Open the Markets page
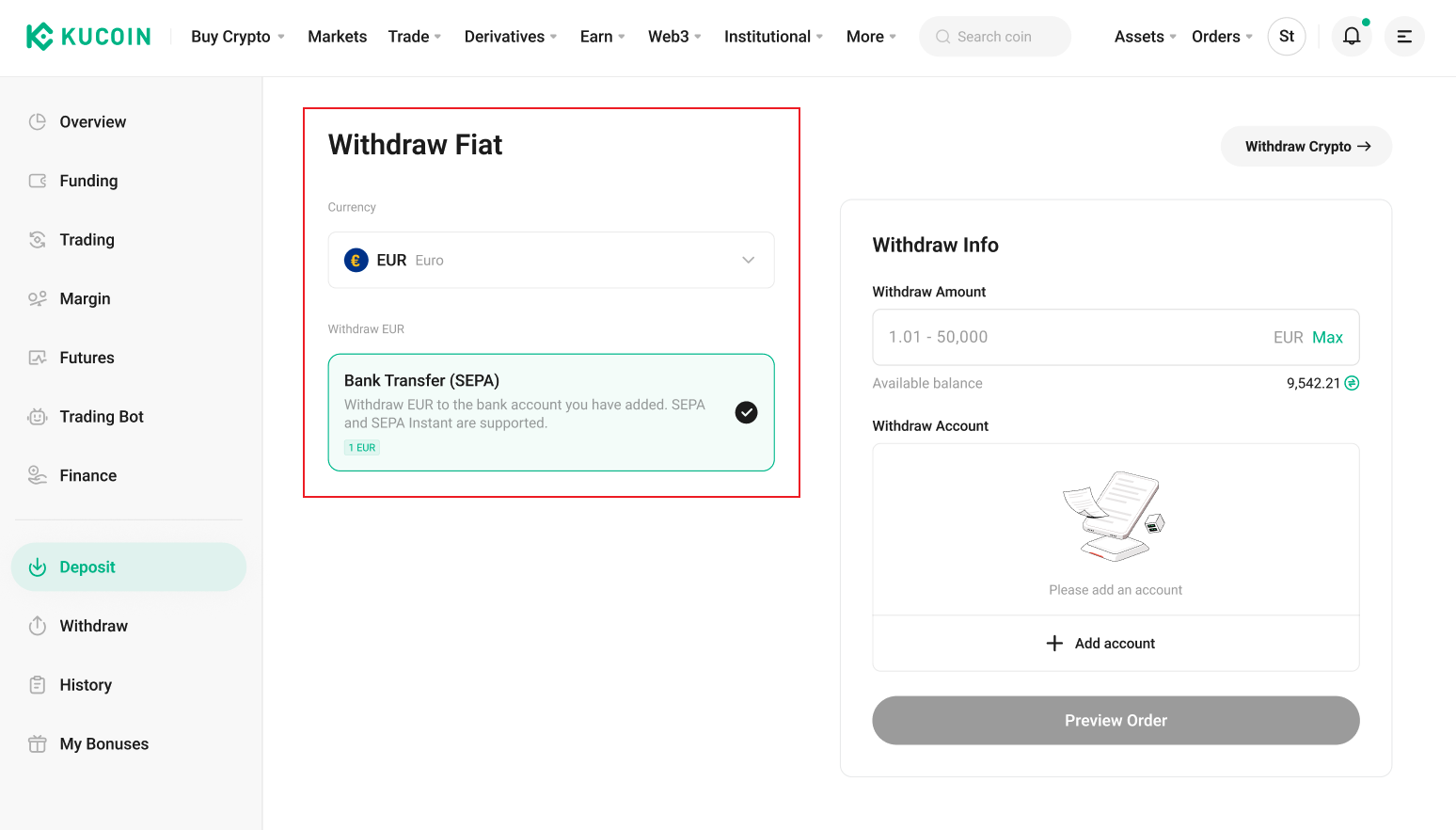This screenshot has width=1456, height=830. coord(337,37)
